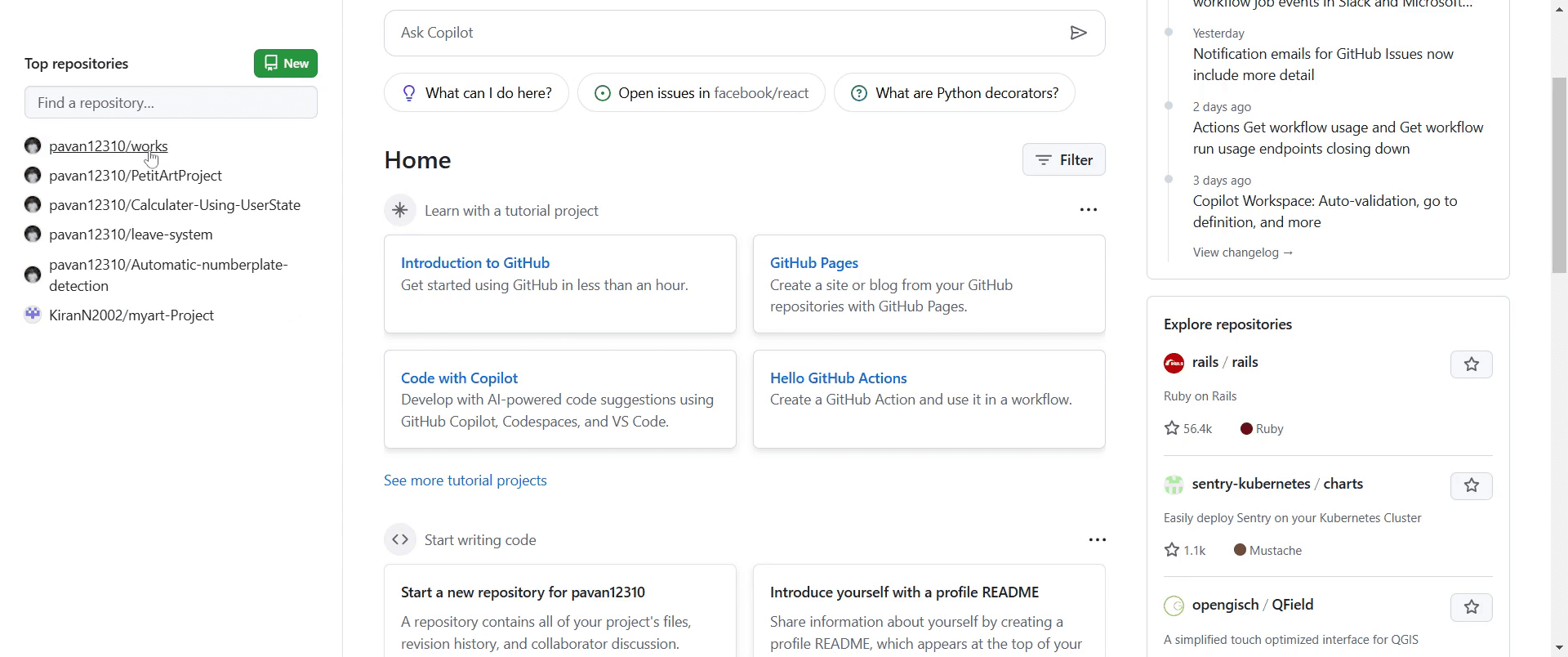This screenshot has width=1568, height=657.
Task: Open the pavan12310/PetitArtProject repository
Action: 136,176
